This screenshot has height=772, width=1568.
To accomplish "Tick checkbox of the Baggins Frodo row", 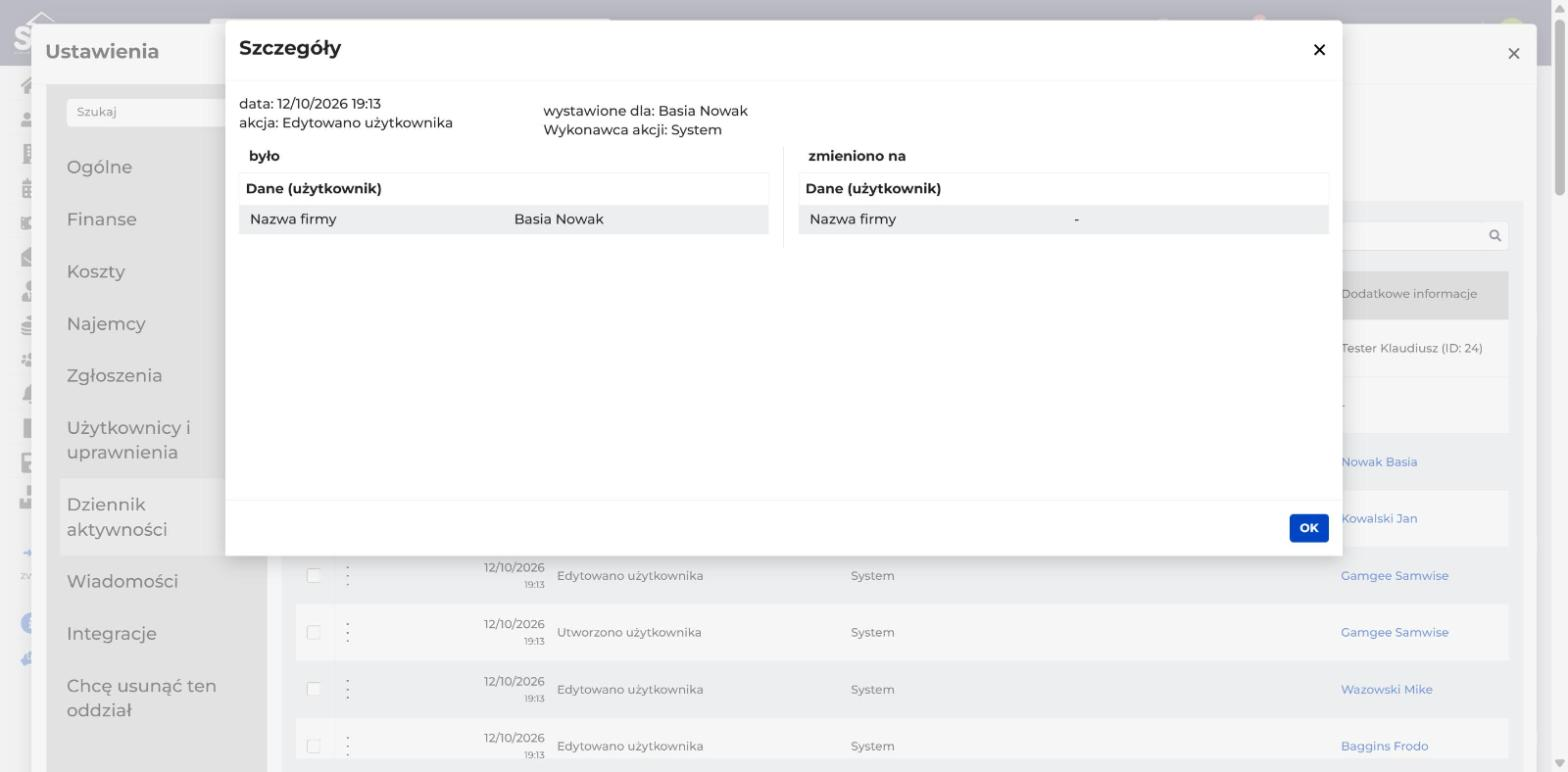I will tap(314, 746).
